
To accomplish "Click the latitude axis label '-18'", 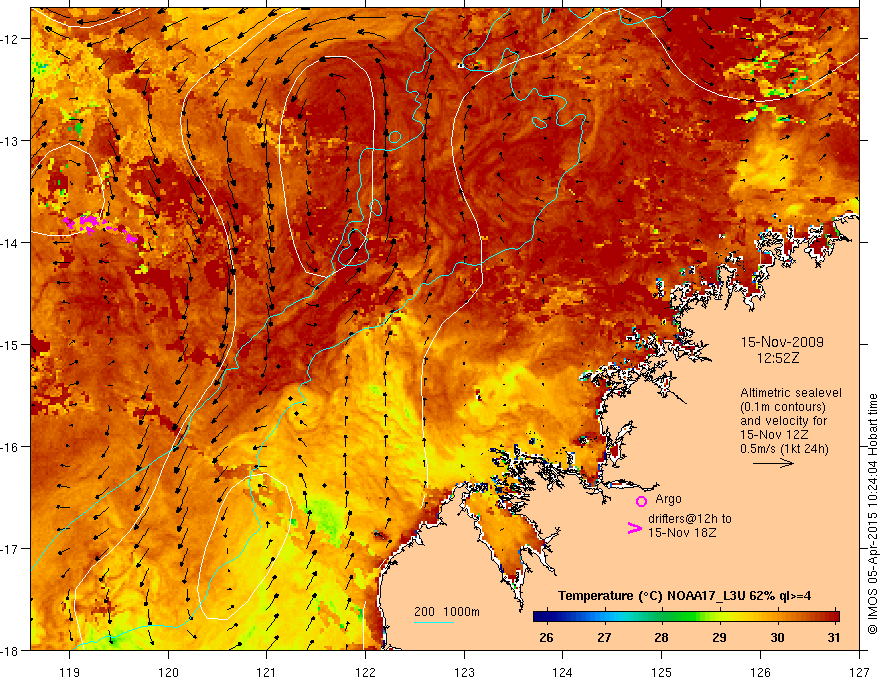I will point(11,651).
